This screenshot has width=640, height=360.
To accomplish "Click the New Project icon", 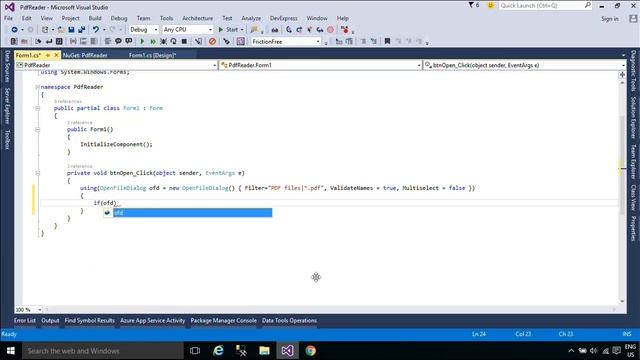I will coord(45,30).
